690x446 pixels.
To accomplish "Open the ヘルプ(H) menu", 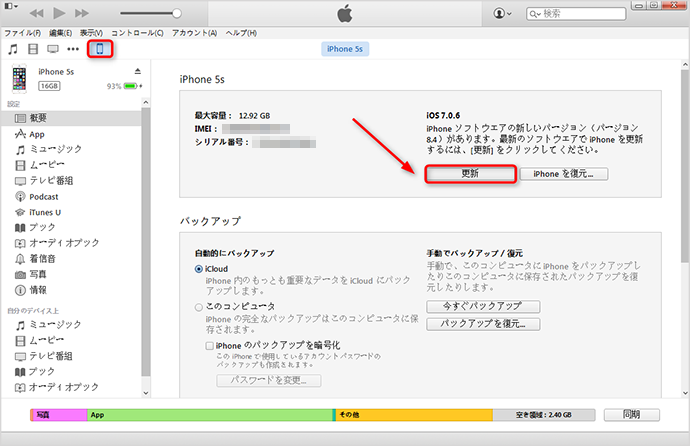I will [x=241, y=33].
